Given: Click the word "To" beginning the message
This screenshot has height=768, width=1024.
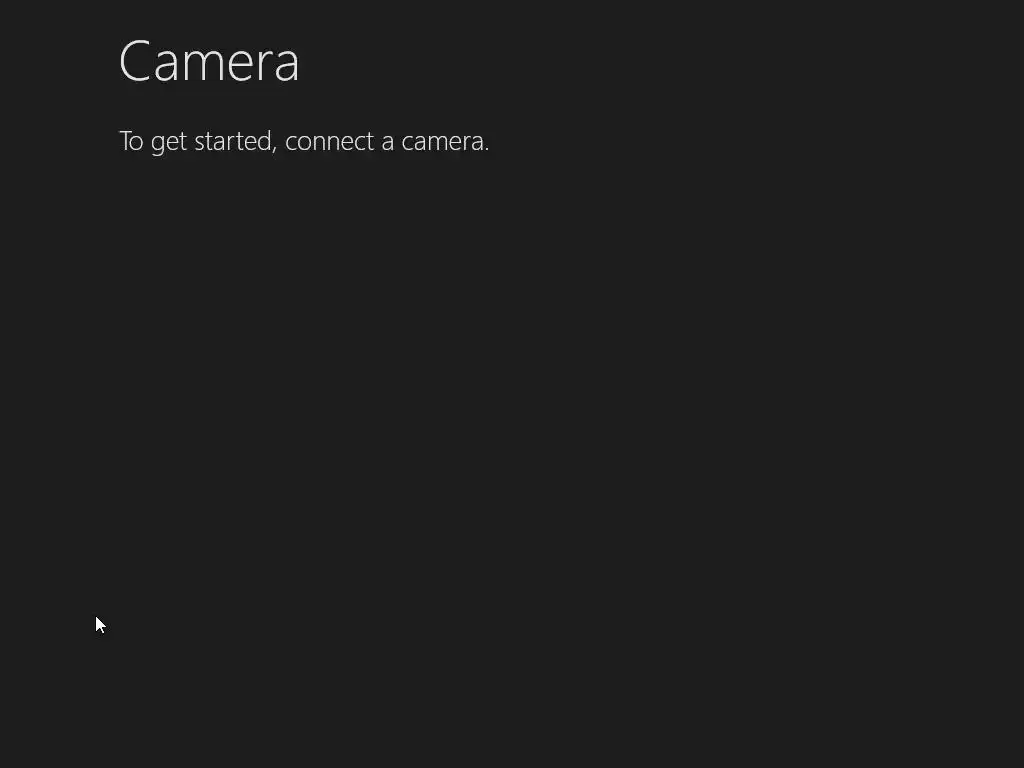Looking at the screenshot, I should [x=131, y=141].
